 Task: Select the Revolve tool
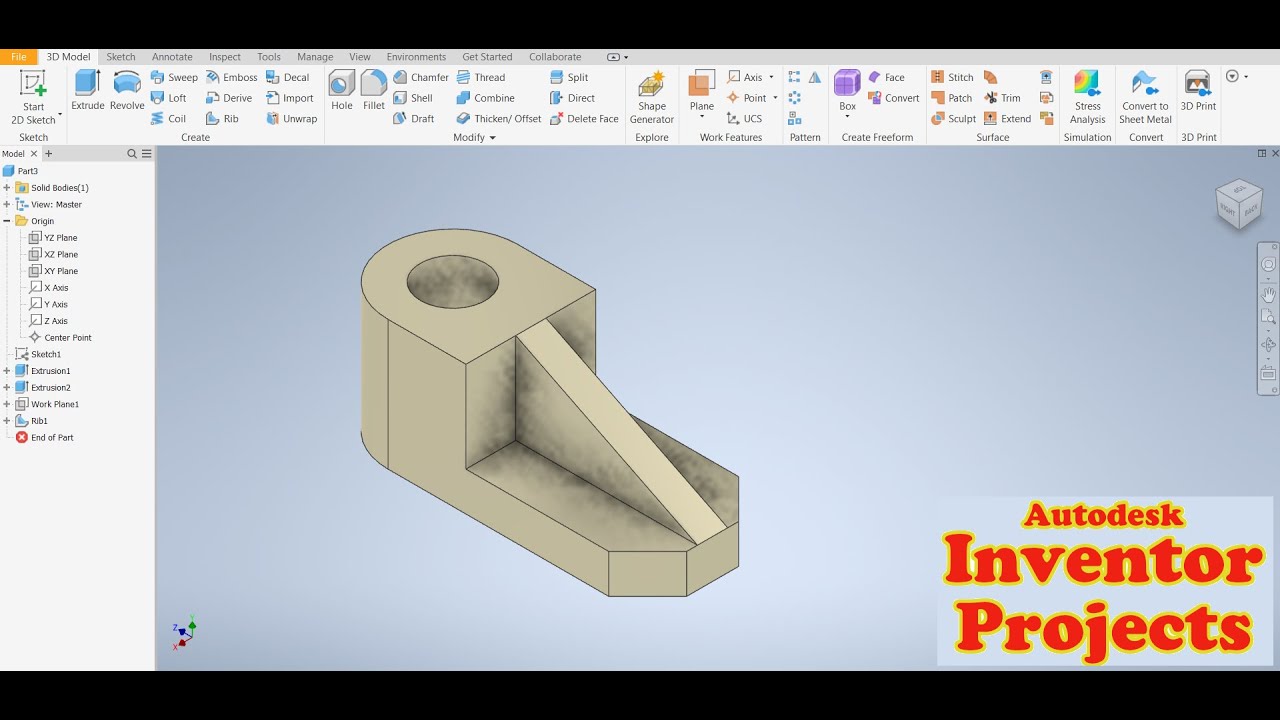(127, 90)
